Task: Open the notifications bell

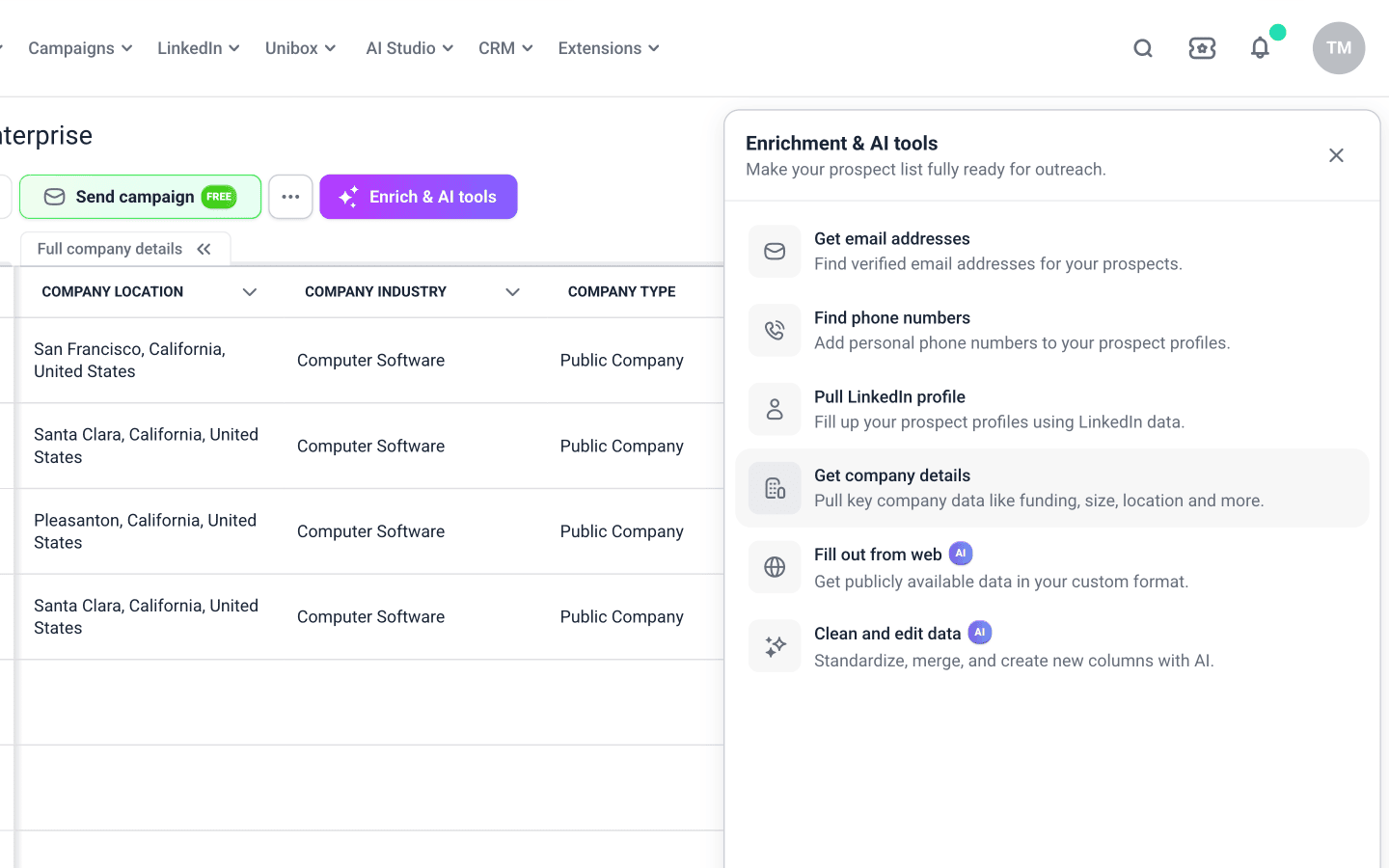Action: pos(1260,48)
